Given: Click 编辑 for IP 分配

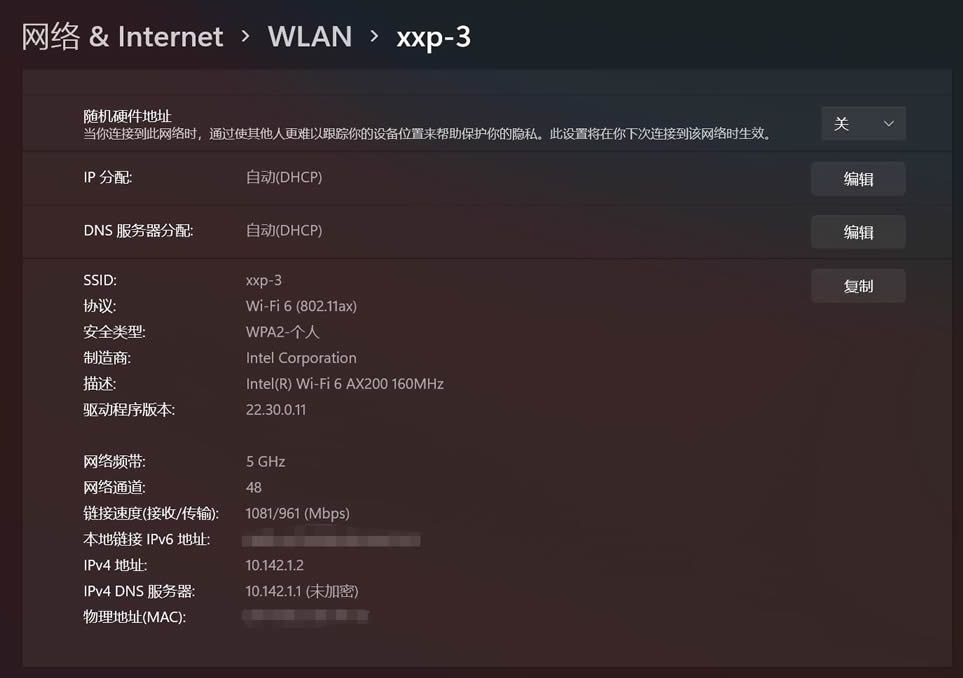Looking at the screenshot, I should pos(858,179).
